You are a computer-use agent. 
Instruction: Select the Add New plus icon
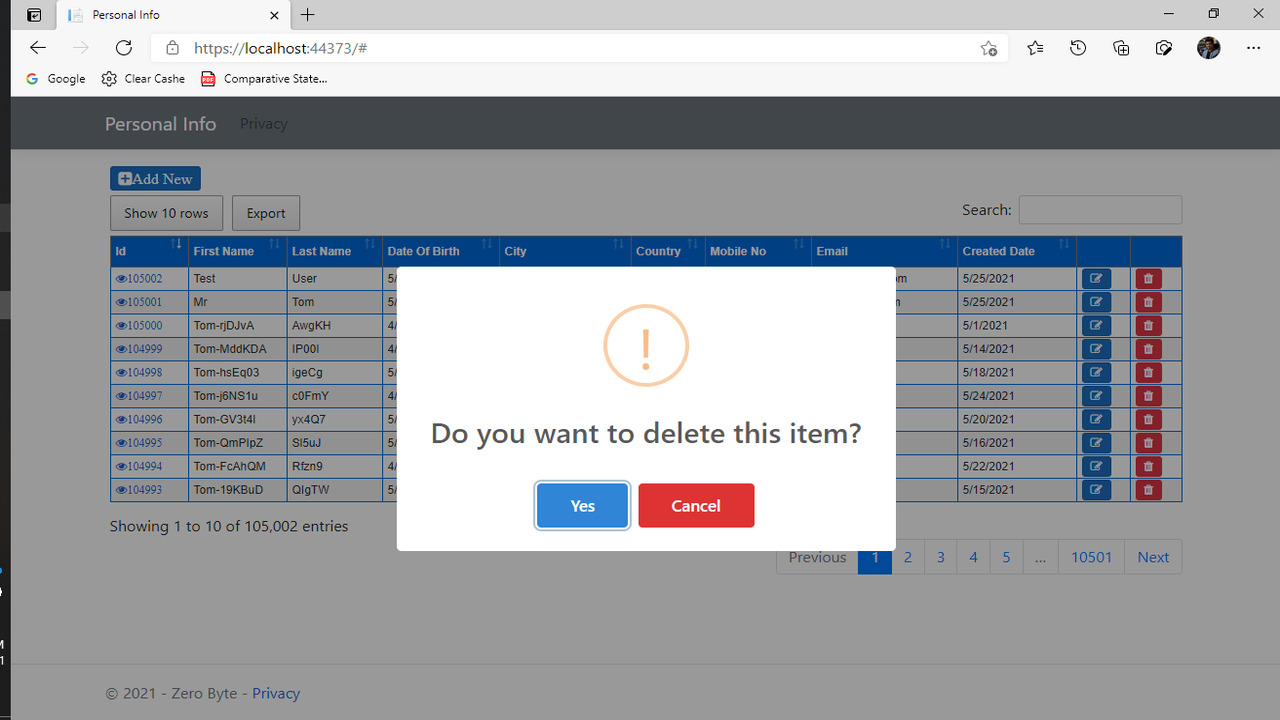click(125, 178)
